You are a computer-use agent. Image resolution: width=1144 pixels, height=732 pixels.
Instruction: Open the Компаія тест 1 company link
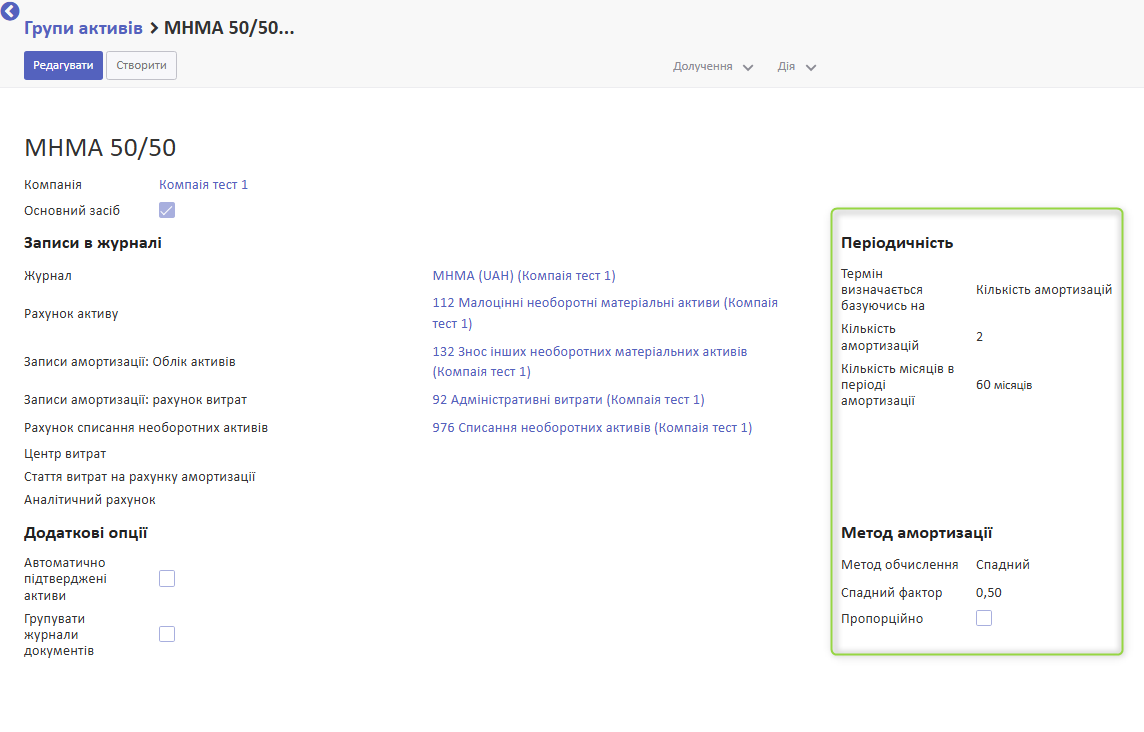point(204,185)
